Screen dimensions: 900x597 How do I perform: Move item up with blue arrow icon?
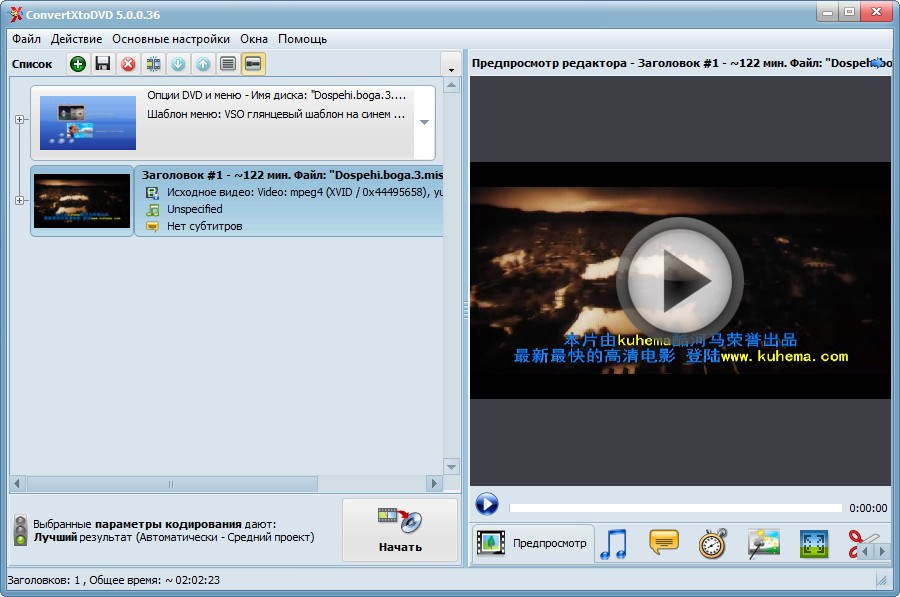203,64
